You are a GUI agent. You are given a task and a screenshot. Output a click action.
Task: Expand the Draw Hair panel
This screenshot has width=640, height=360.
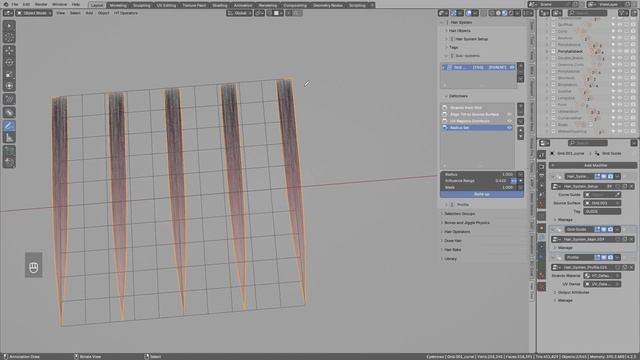(x=452, y=241)
